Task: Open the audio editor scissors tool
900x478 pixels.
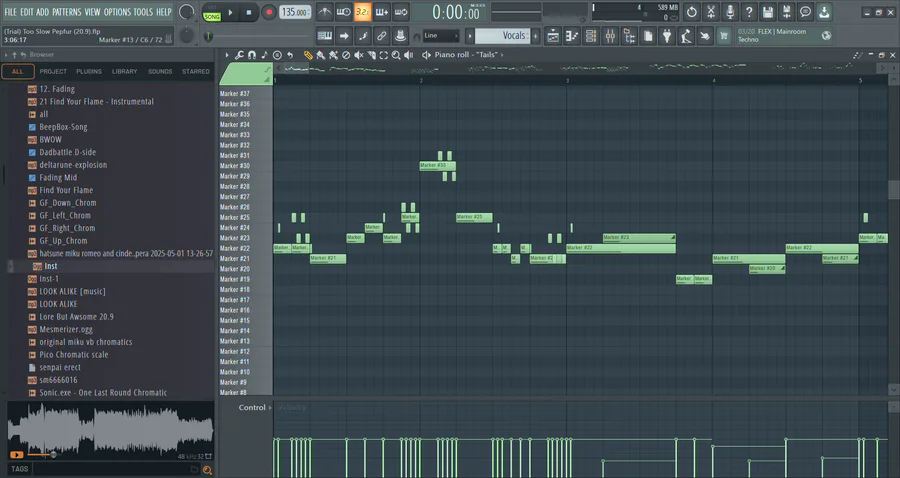Action: click(711, 11)
